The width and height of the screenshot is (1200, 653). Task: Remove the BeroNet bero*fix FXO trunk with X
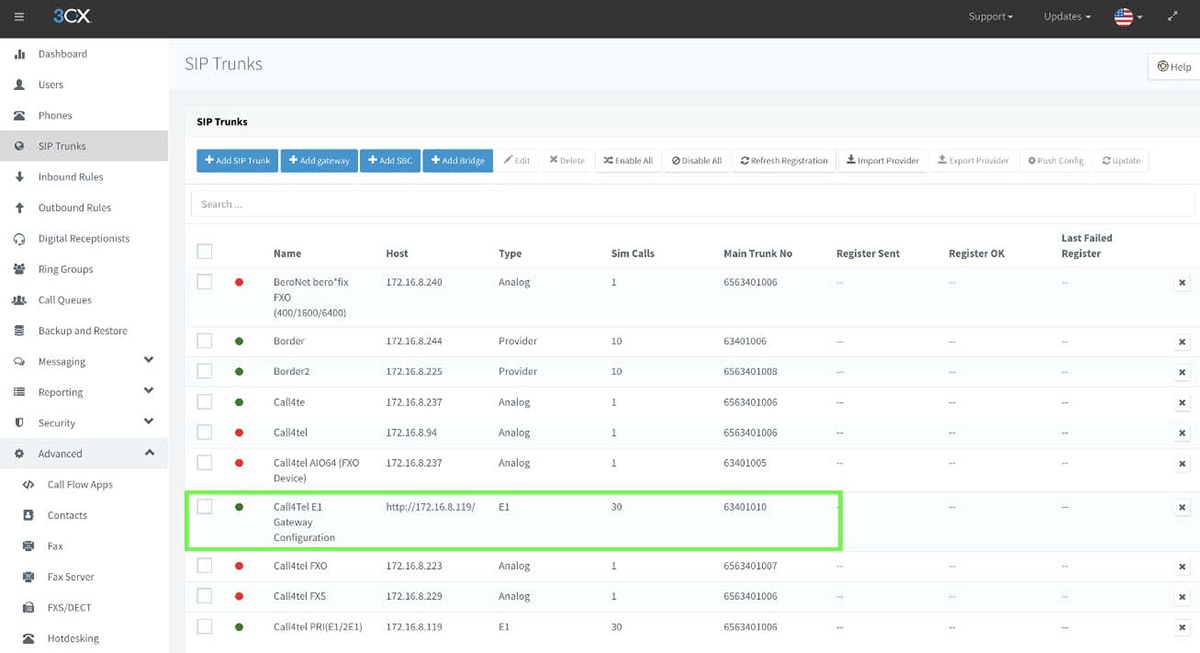tap(1181, 284)
